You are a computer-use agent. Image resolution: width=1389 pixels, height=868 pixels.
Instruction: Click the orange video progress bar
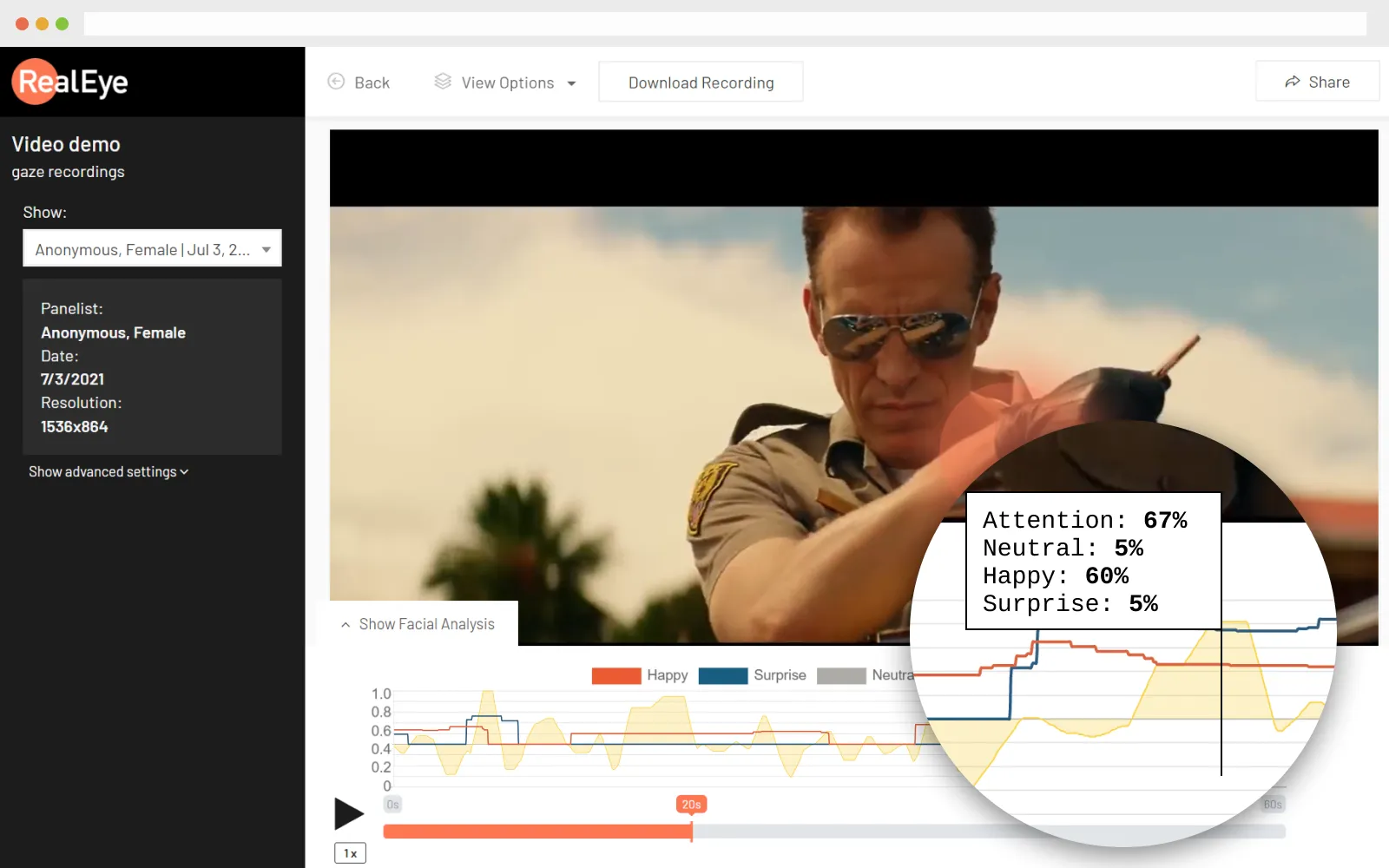(538, 832)
